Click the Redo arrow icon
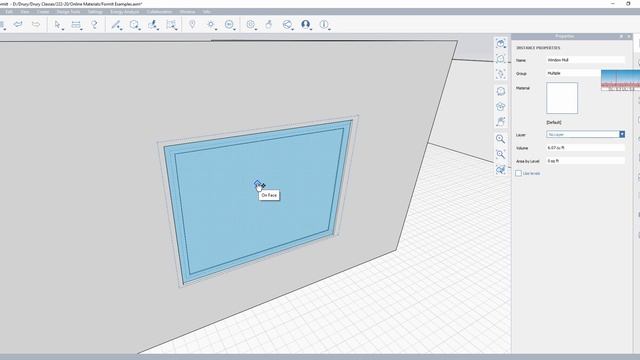 [x=36, y=24]
